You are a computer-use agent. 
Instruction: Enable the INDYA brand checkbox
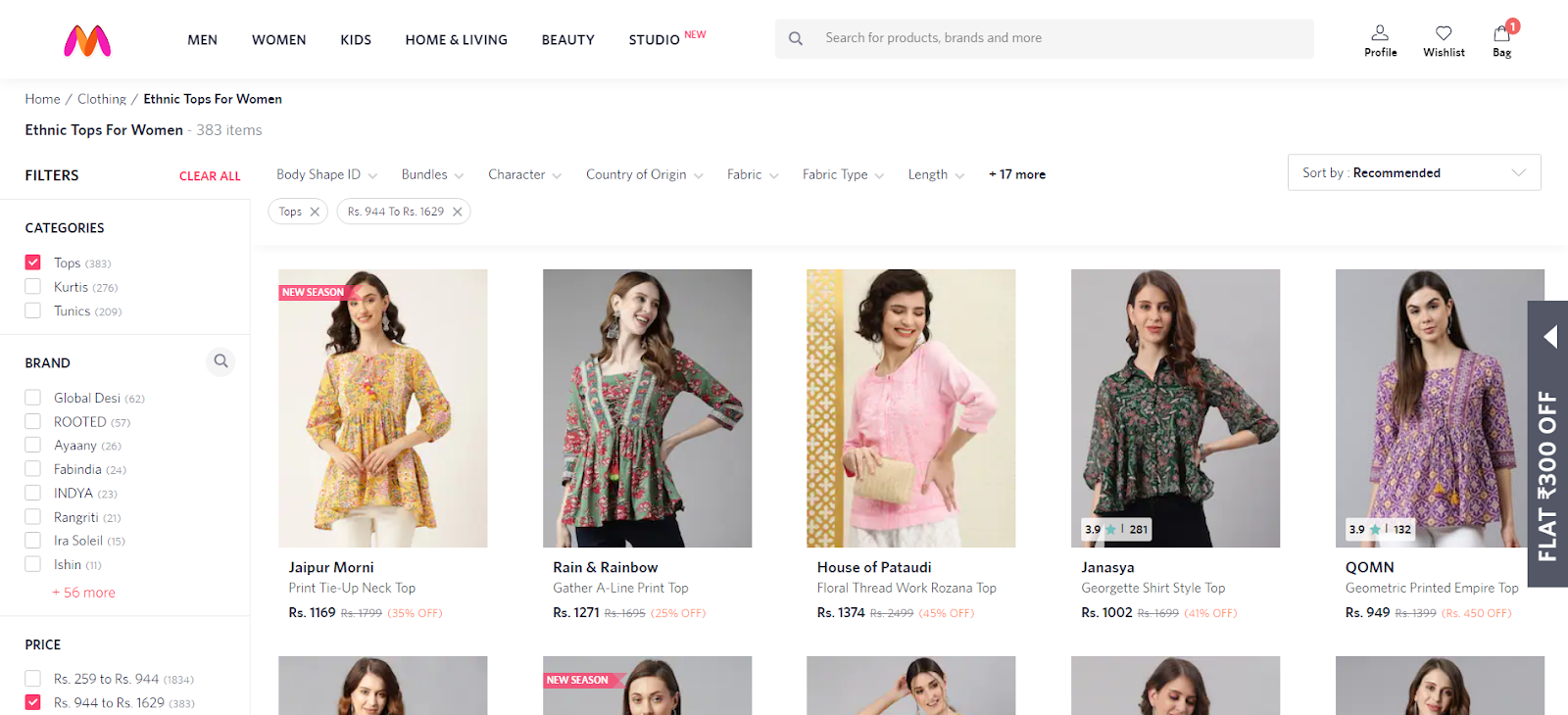[x=33, y=493]
